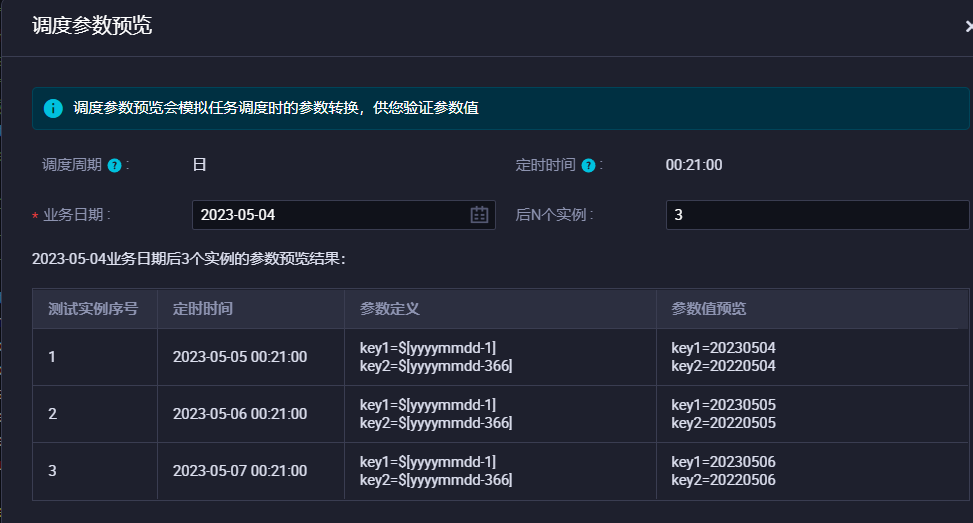Viewport: 973px width, 523px height.
Task: Close the 调度参数预览 dialog
Action: tap(968, 26)
